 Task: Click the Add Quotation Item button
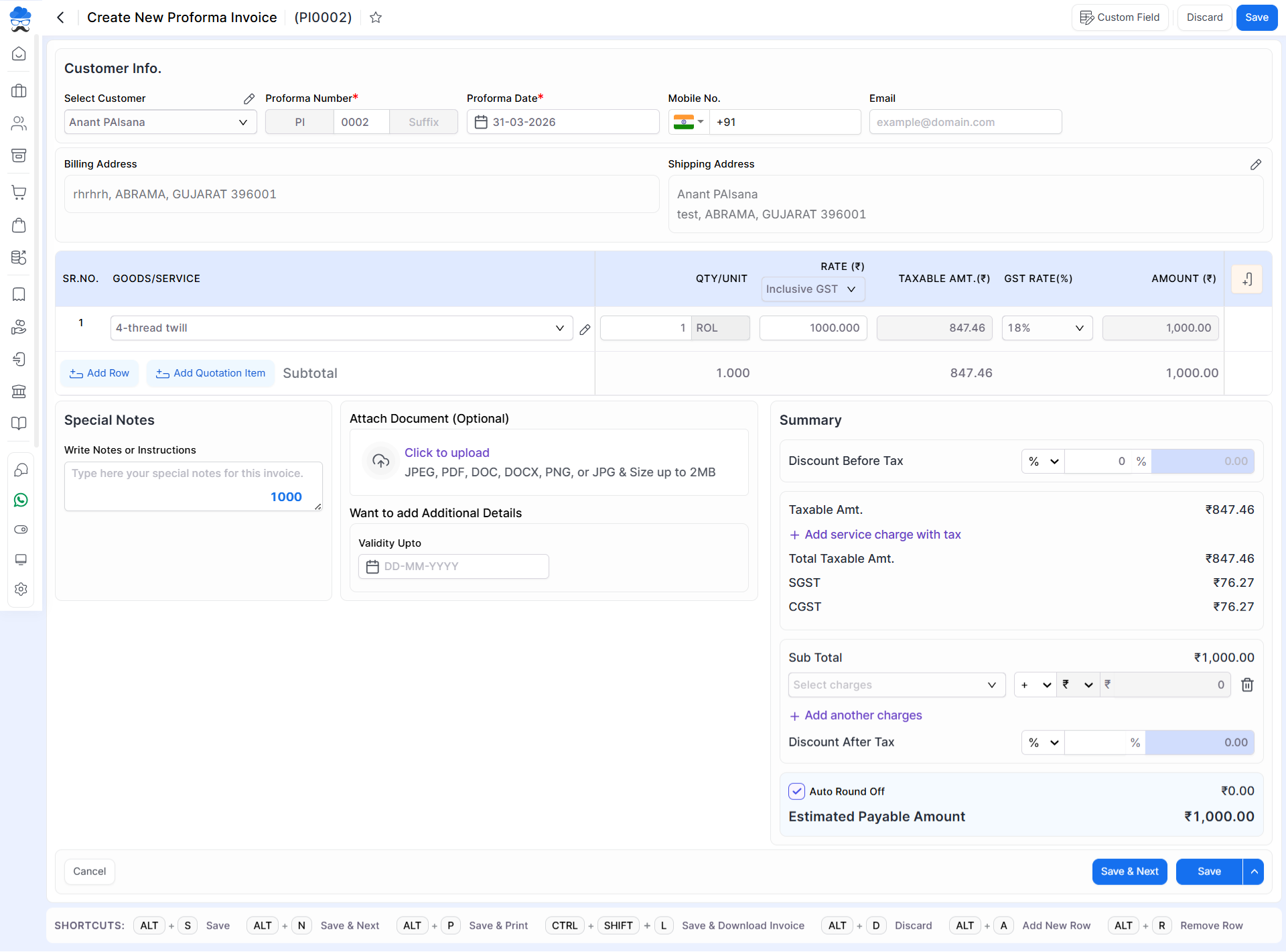click(211, 373)
